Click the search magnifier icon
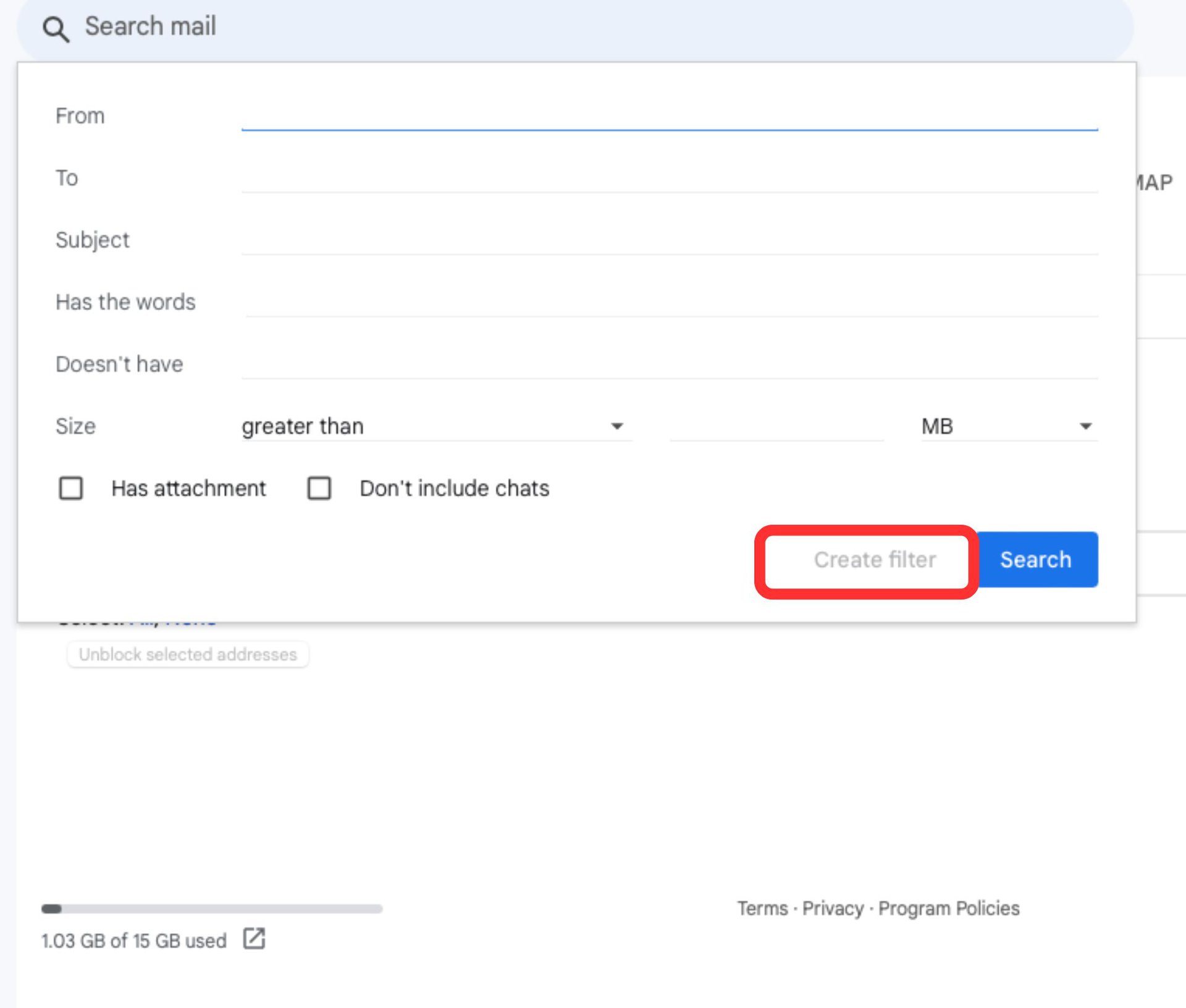 click(x=56, y=28)
